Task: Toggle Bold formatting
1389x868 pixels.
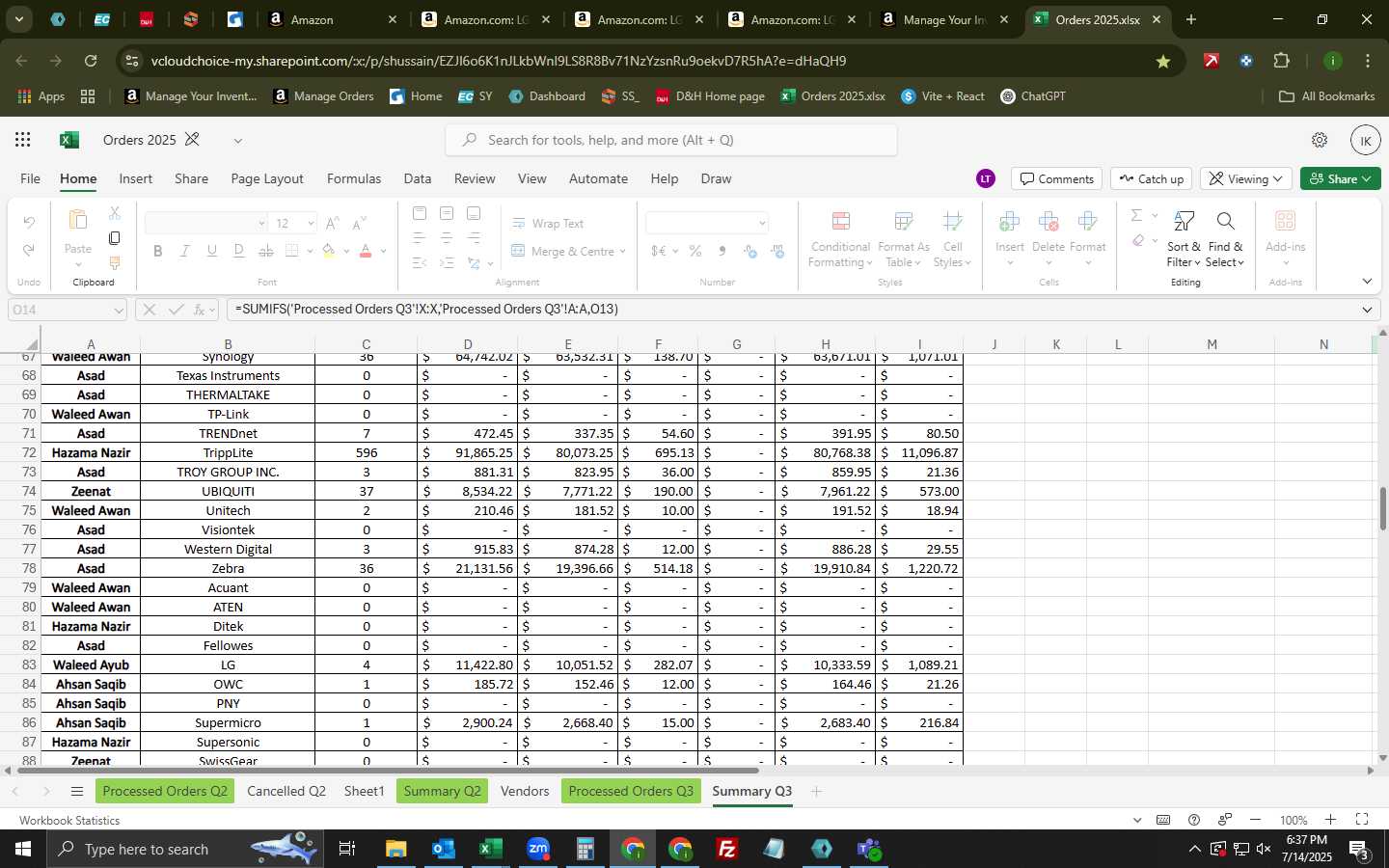Action: [157, 251]
